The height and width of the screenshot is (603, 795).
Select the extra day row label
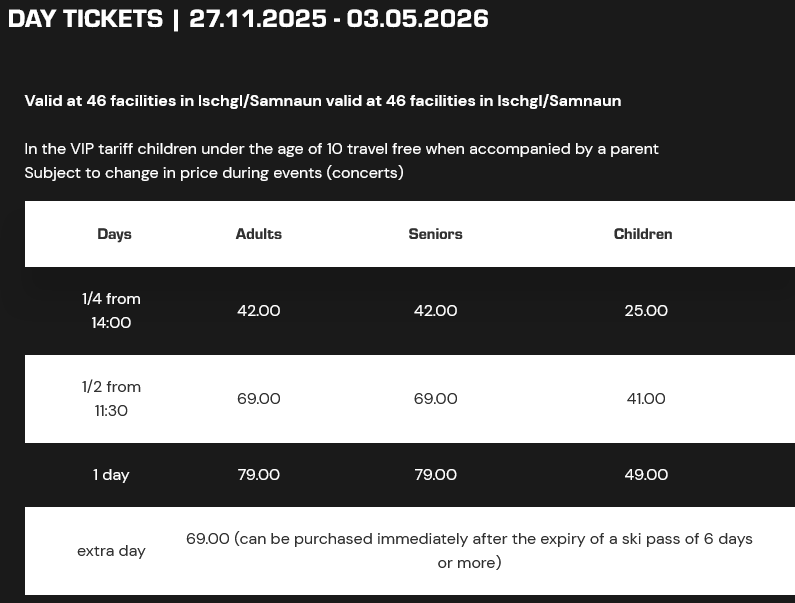[x=111, y=551]
